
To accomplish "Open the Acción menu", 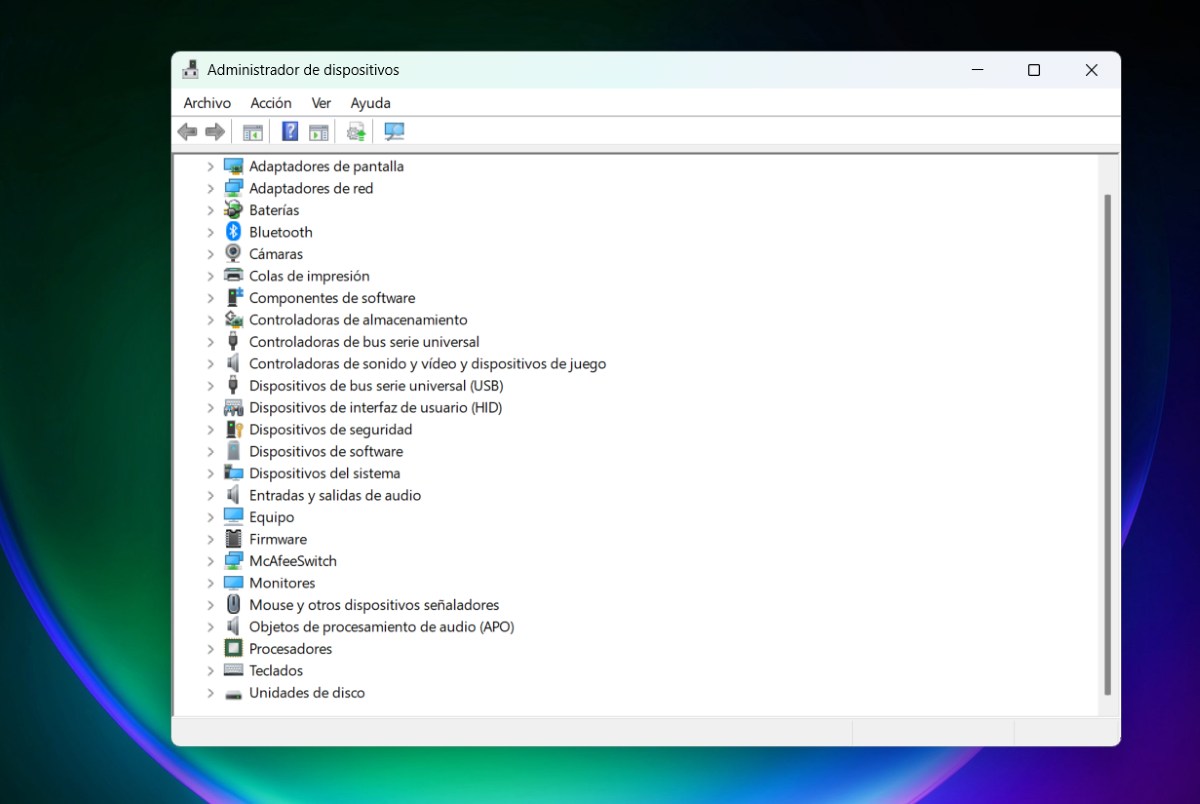I will 271,103.
